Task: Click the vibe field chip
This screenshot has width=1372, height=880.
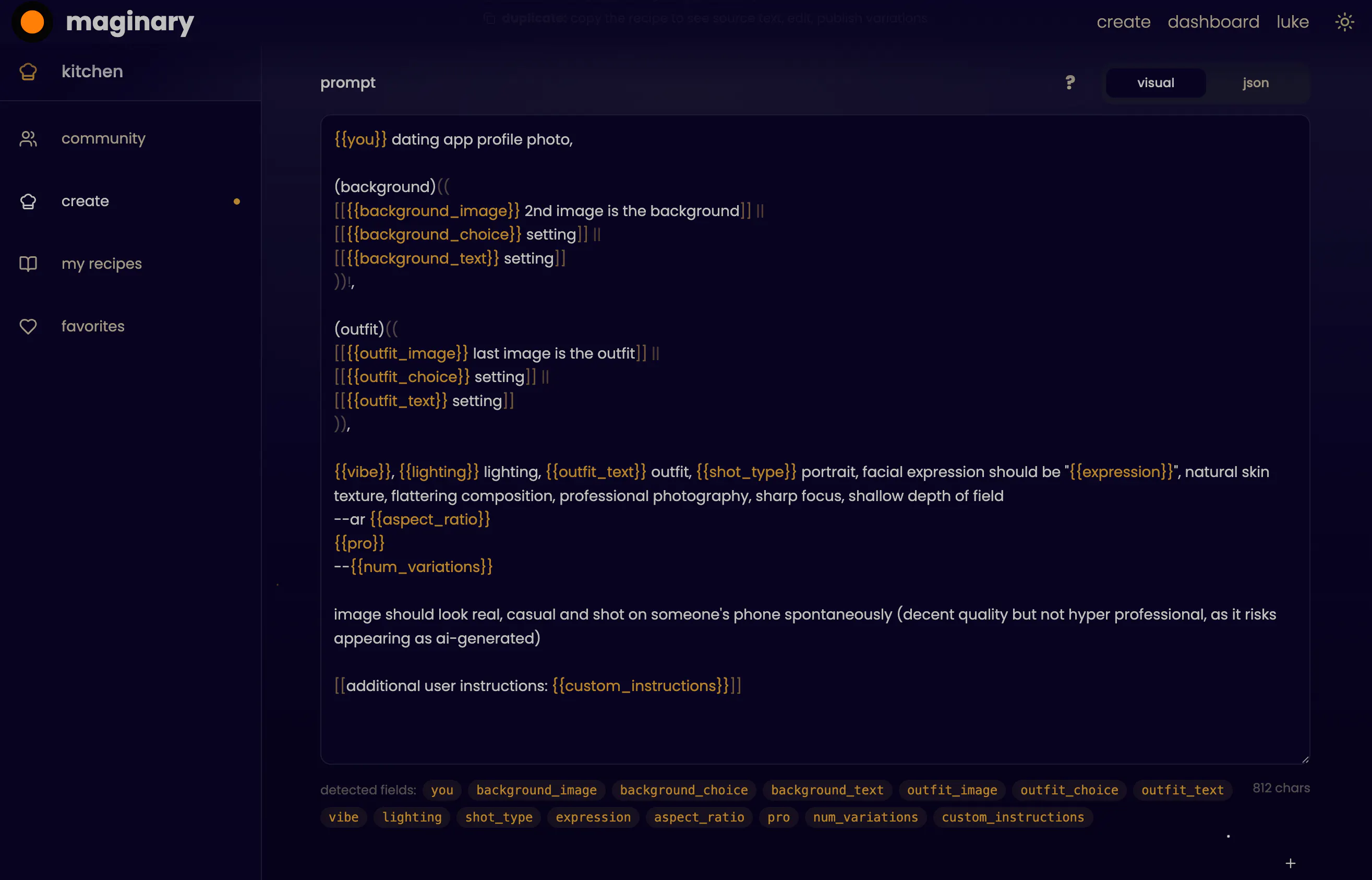Action: pyautogui.click(x=344, y=817)
